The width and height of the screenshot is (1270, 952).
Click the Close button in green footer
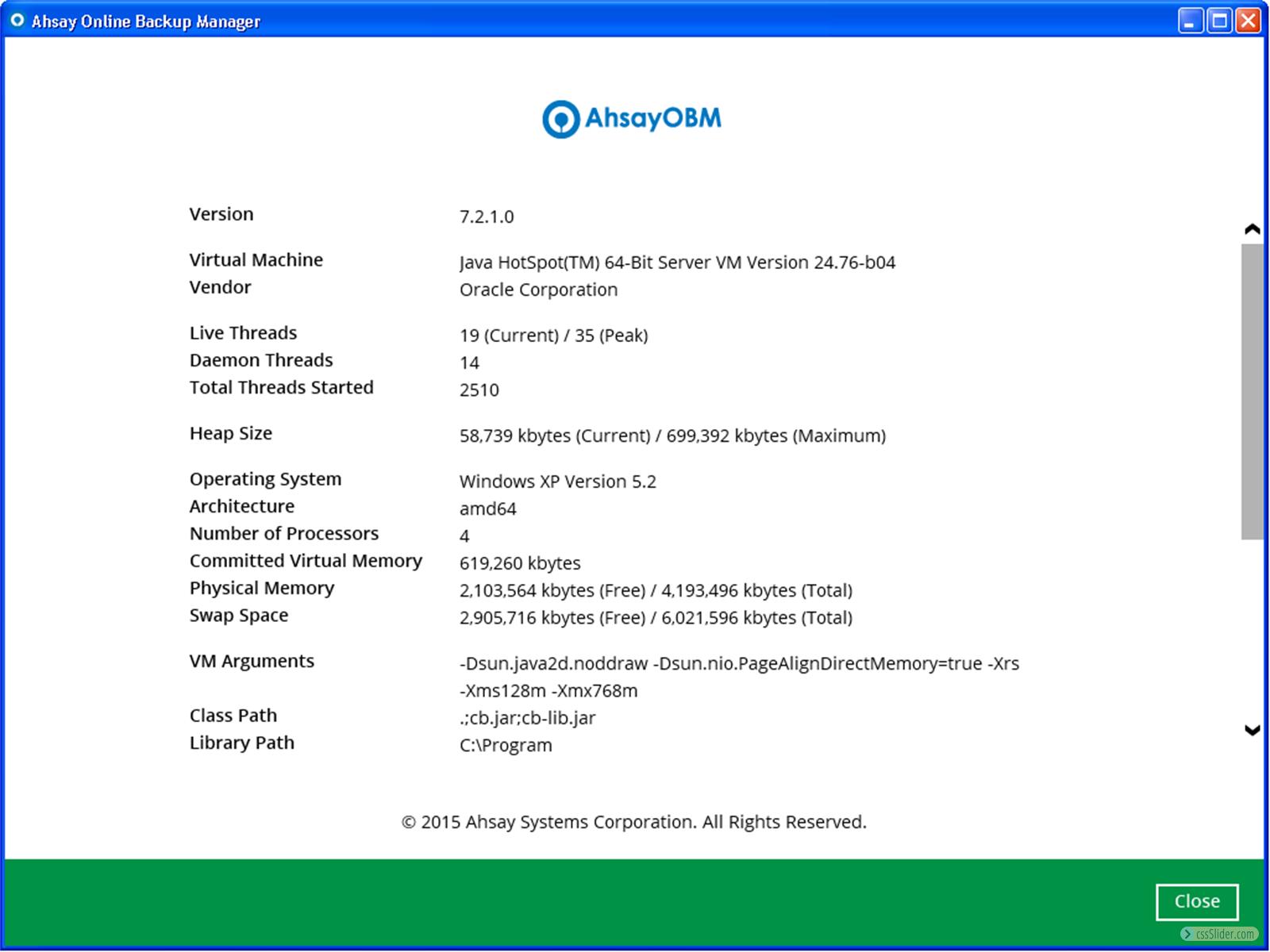(x=1197, y=901)
